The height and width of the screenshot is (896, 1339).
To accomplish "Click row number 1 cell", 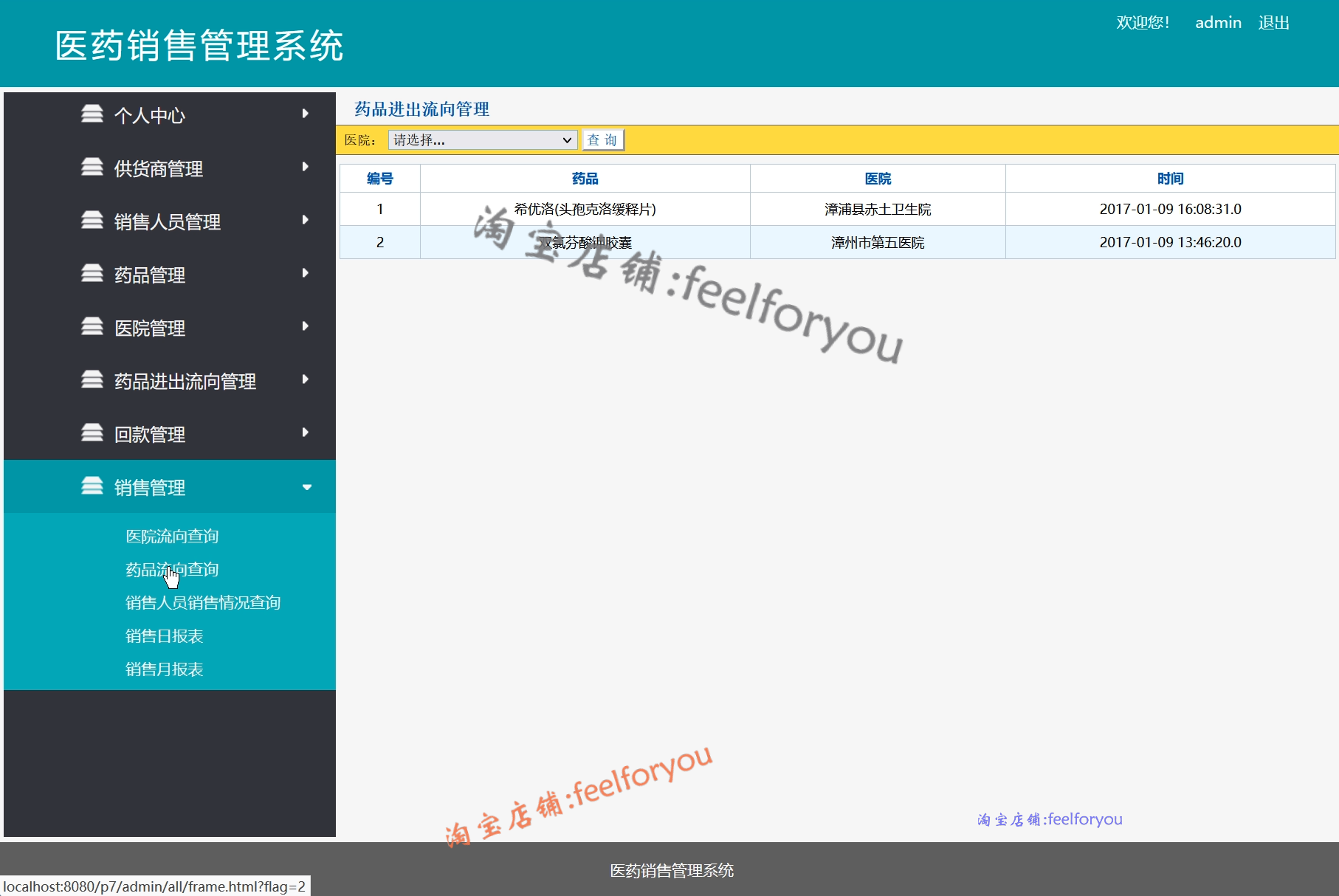I will (380, 210).
